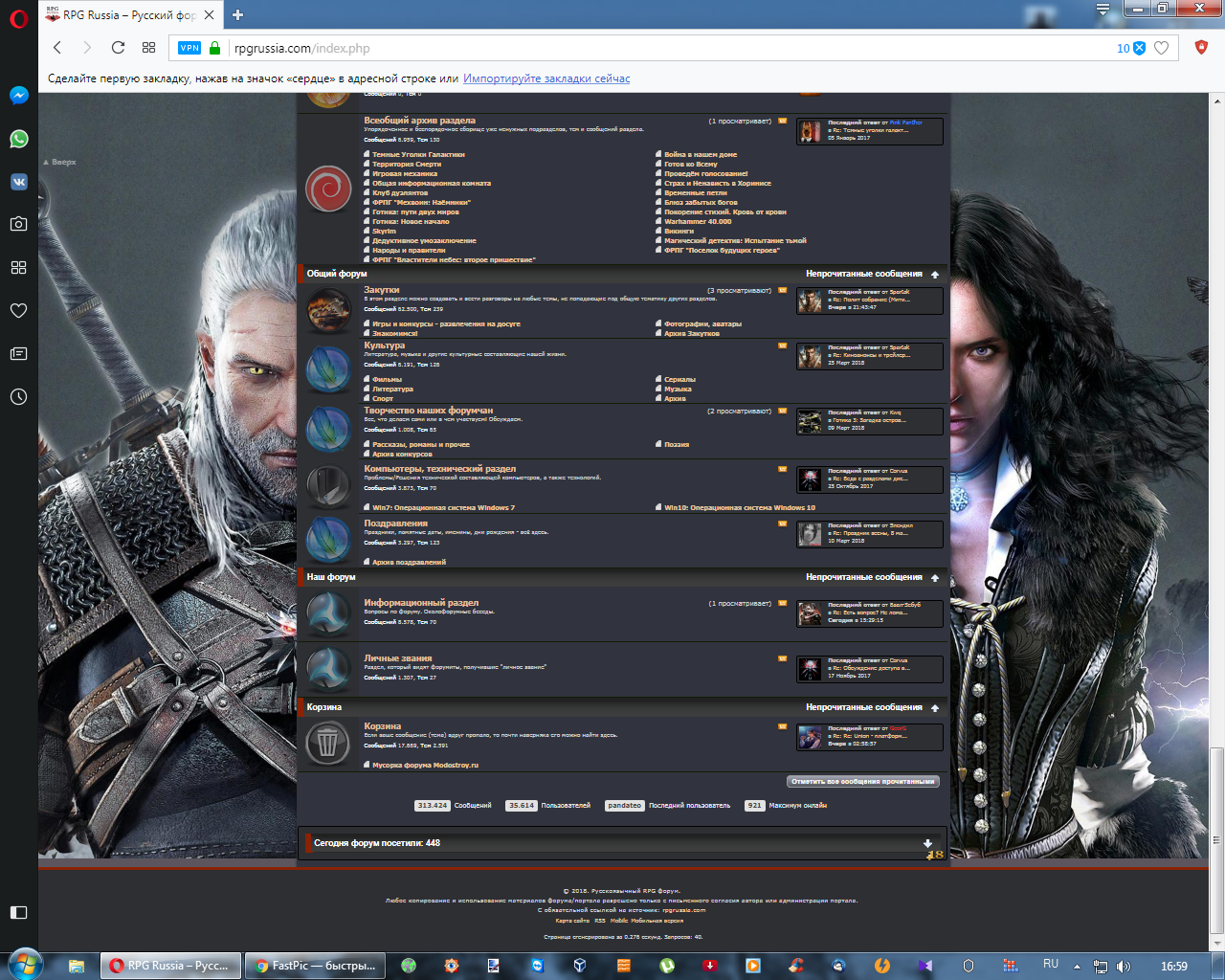View the site's secure connection padlock
1225x980 pixels.
[214, 48]
